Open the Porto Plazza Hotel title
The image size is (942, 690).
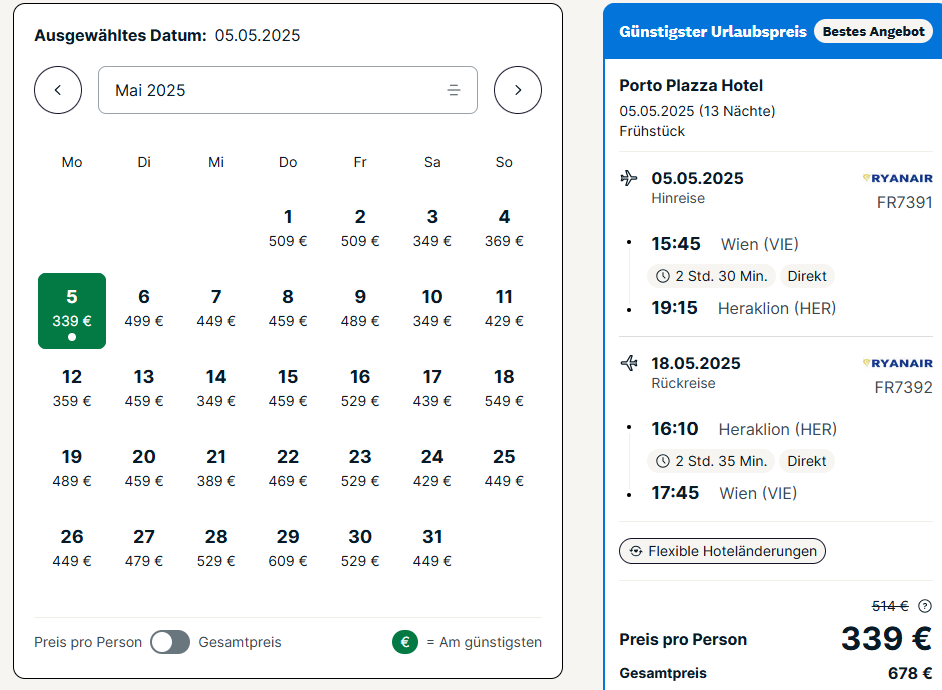(x=691, y=85)
